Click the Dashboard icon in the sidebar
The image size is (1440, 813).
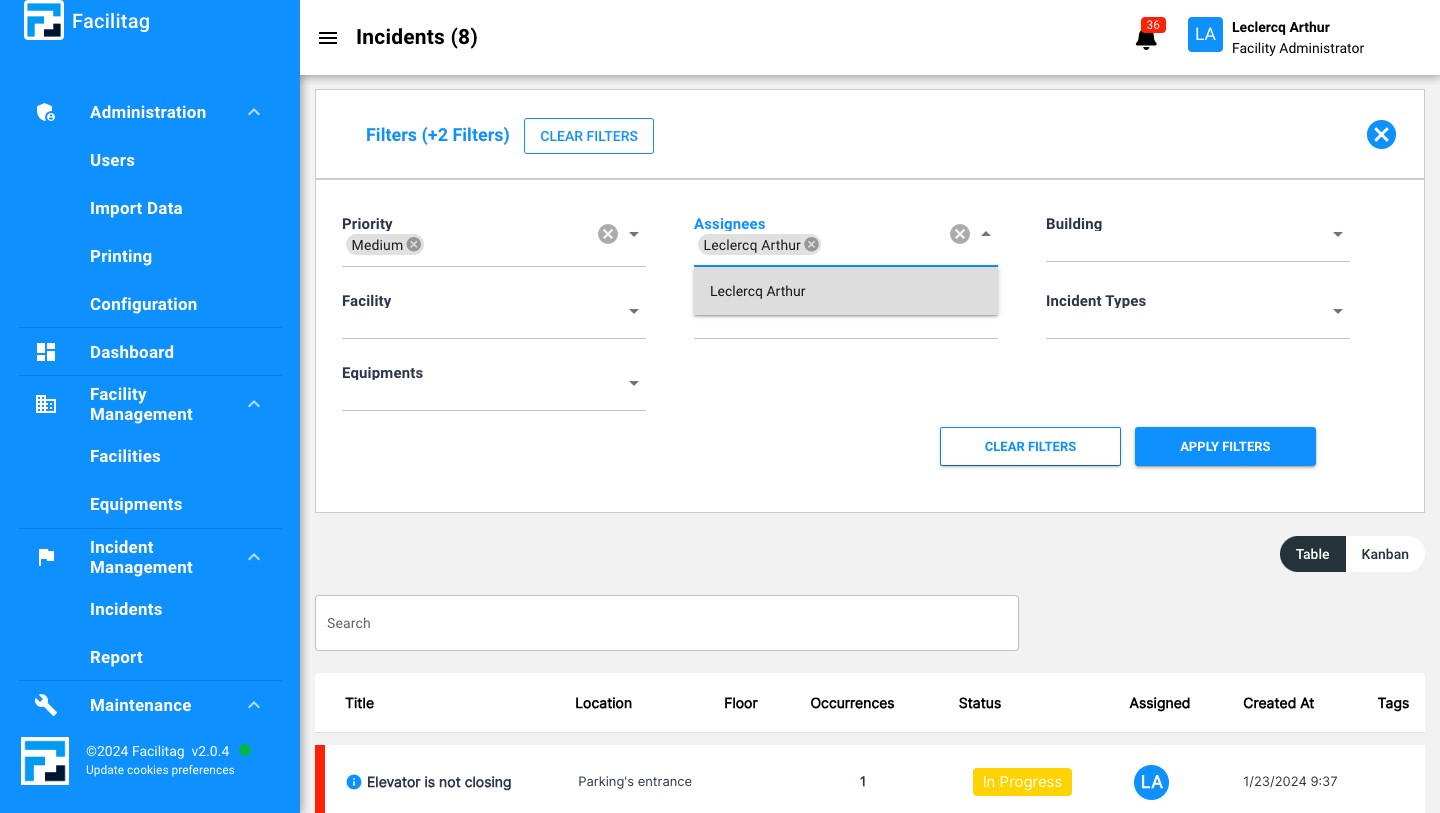pos(45,351)
